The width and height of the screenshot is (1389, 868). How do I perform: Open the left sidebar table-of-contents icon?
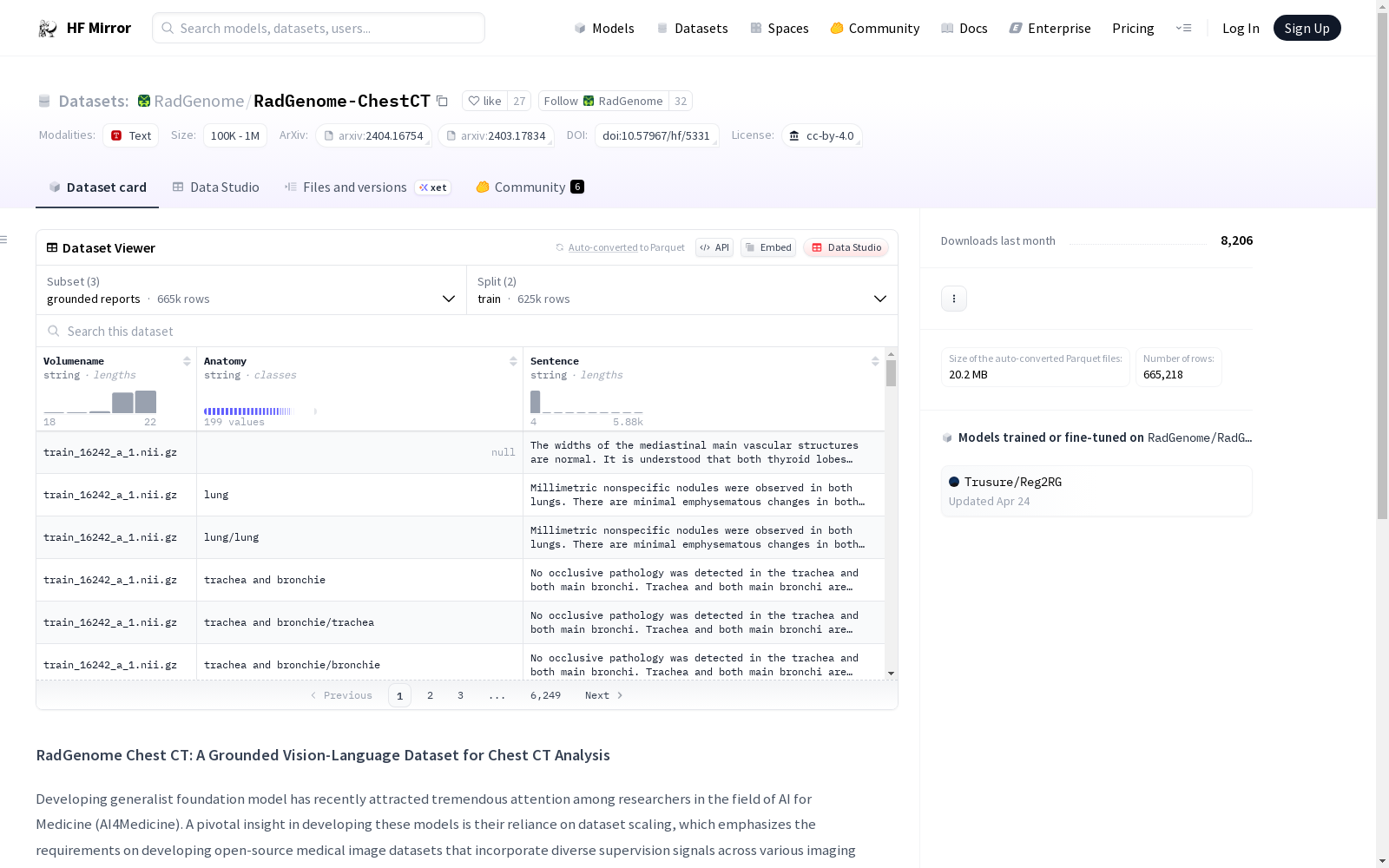(x=4, y=240)
